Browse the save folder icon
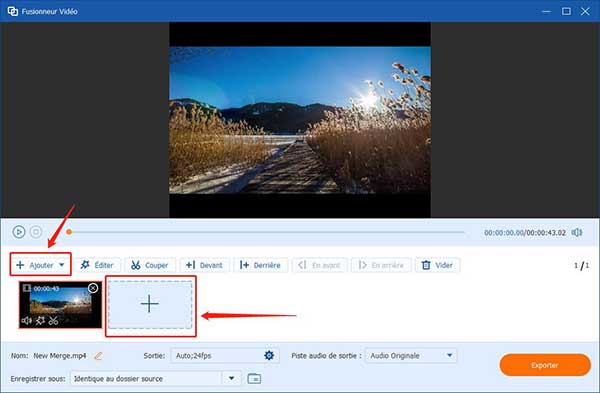 (x=254, y=378)
